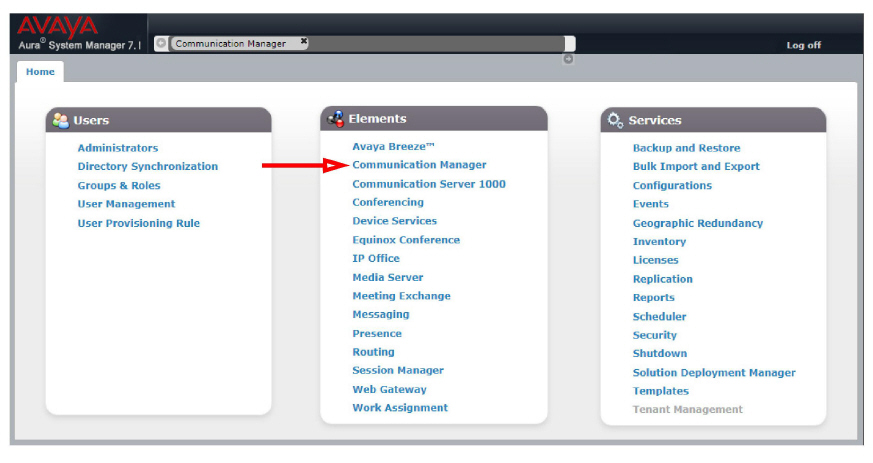The height and width of the screenshot is (463, 873).
Task: Open Reports service
Action: click(654, 298)
